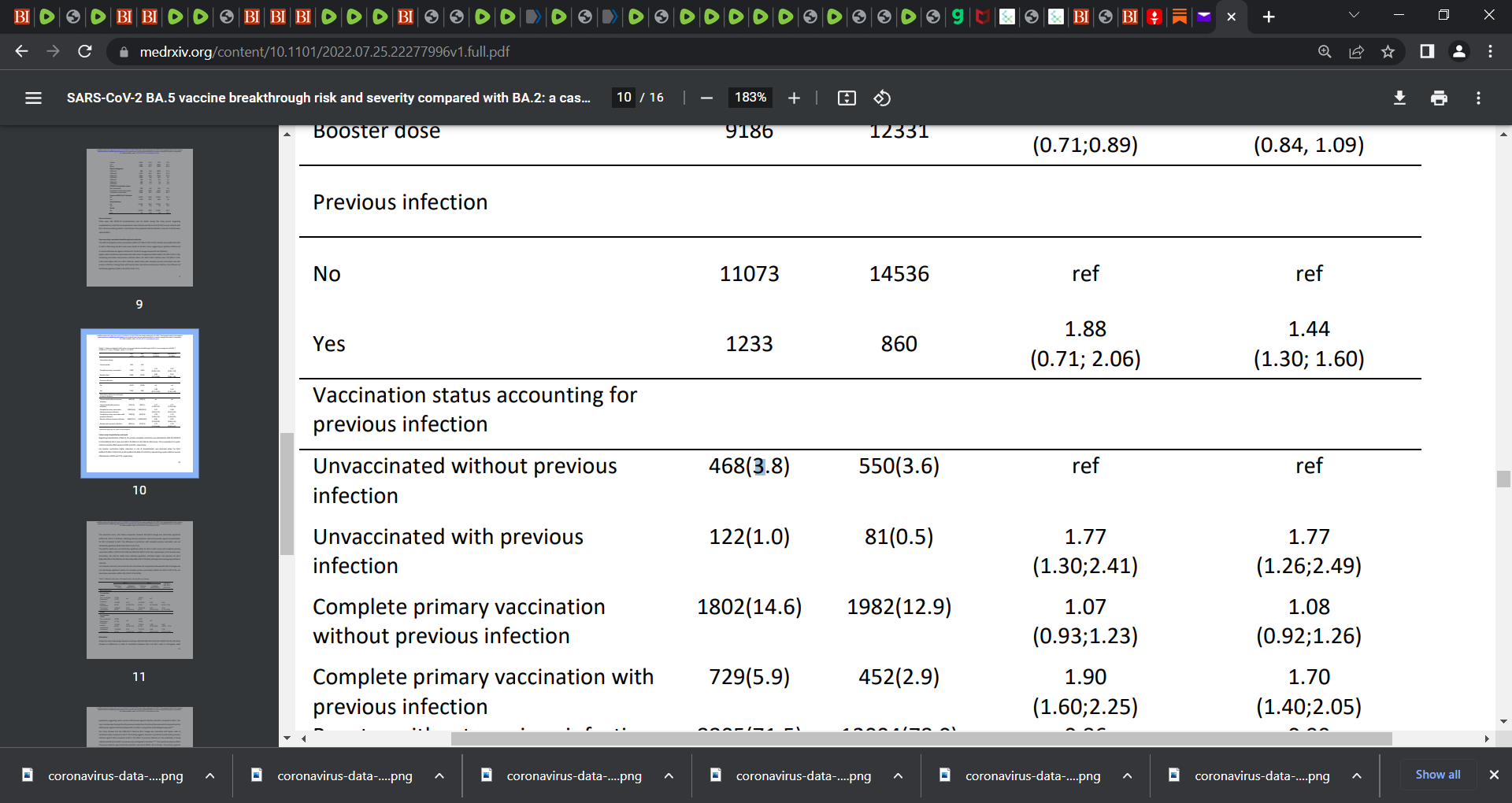Select page 11 thumbnail

pyautogui.click(x=139, y=590)
